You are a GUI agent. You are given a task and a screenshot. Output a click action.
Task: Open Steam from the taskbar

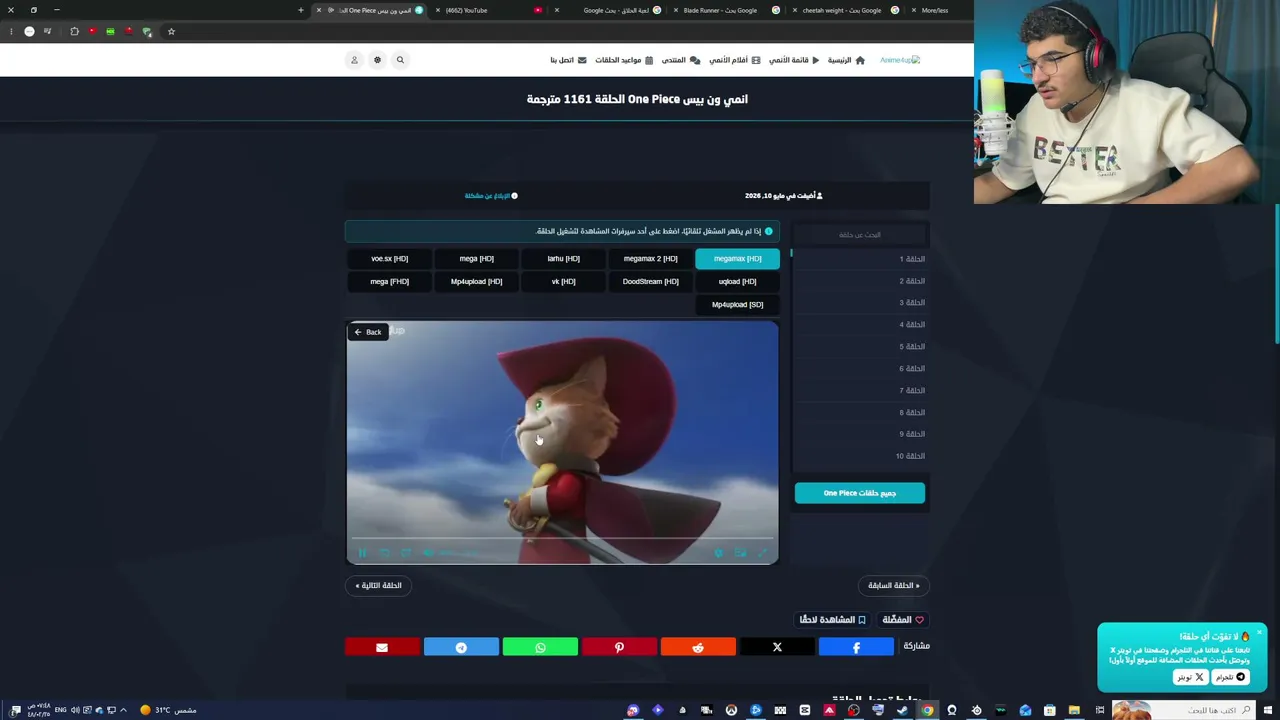pyautogui.click(x=902, y=710)
